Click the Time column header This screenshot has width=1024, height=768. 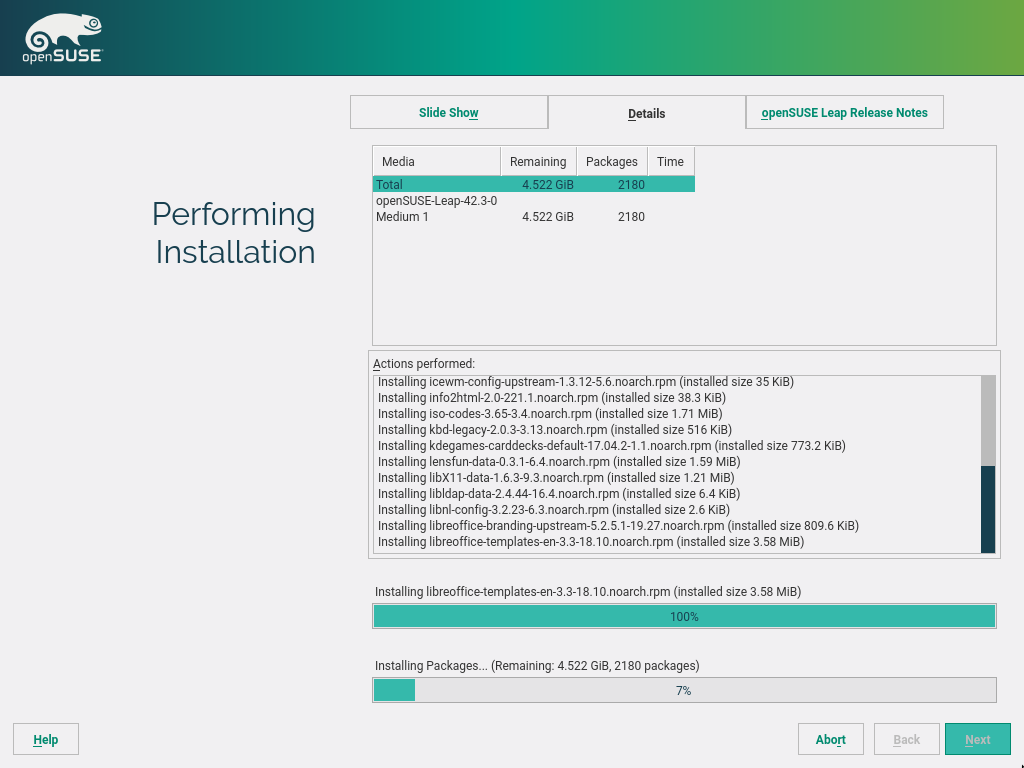(x=670, y=161)
